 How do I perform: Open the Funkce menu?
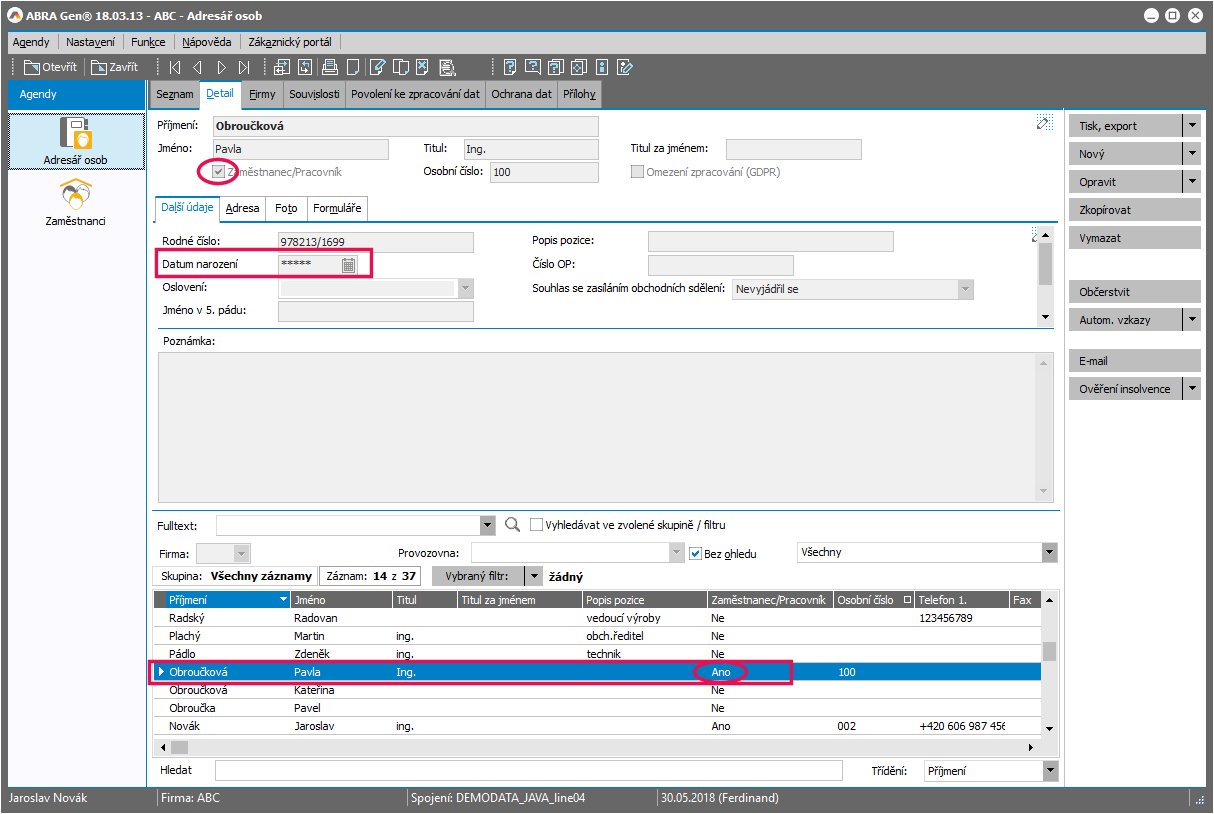(148, 42)
